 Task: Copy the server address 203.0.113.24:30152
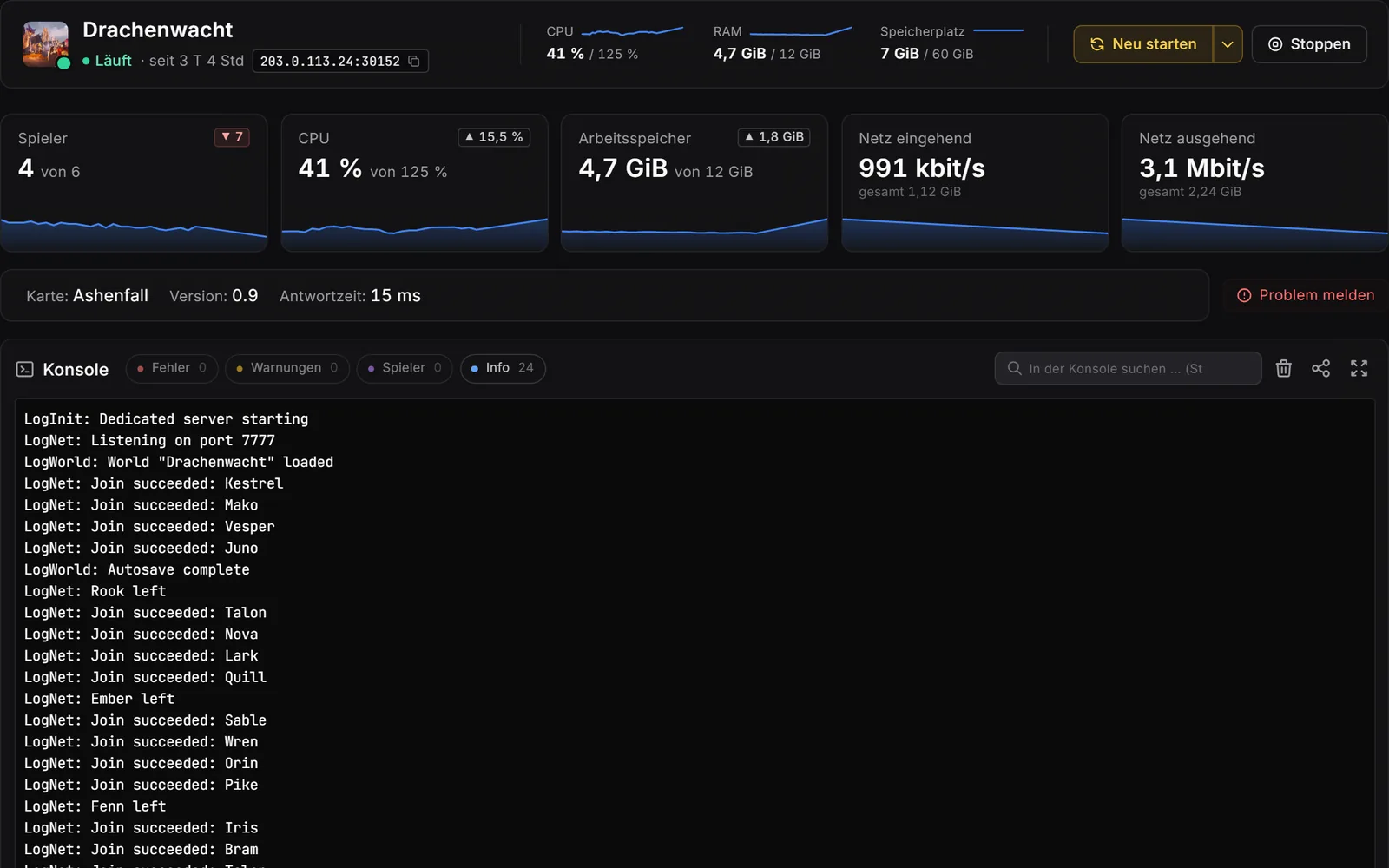click(414, 62)
